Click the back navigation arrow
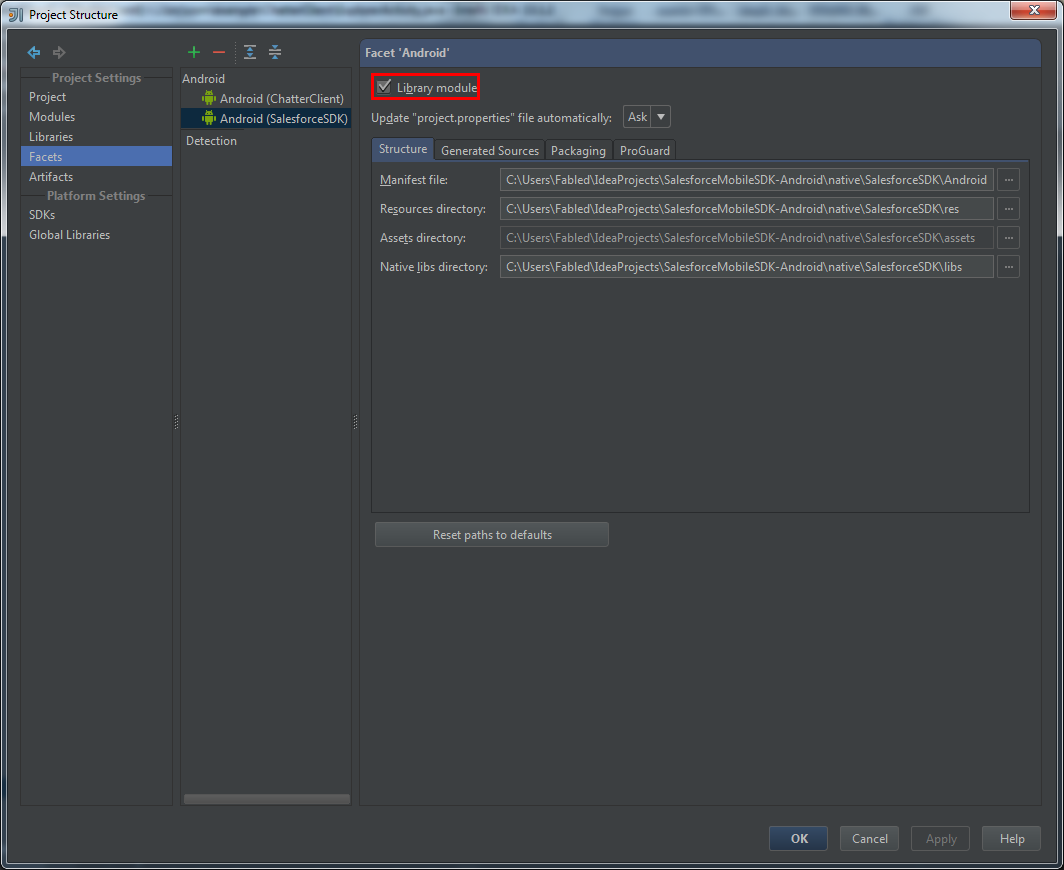The width and height of the screenshot is (1064, 870). tap(34, 52)
